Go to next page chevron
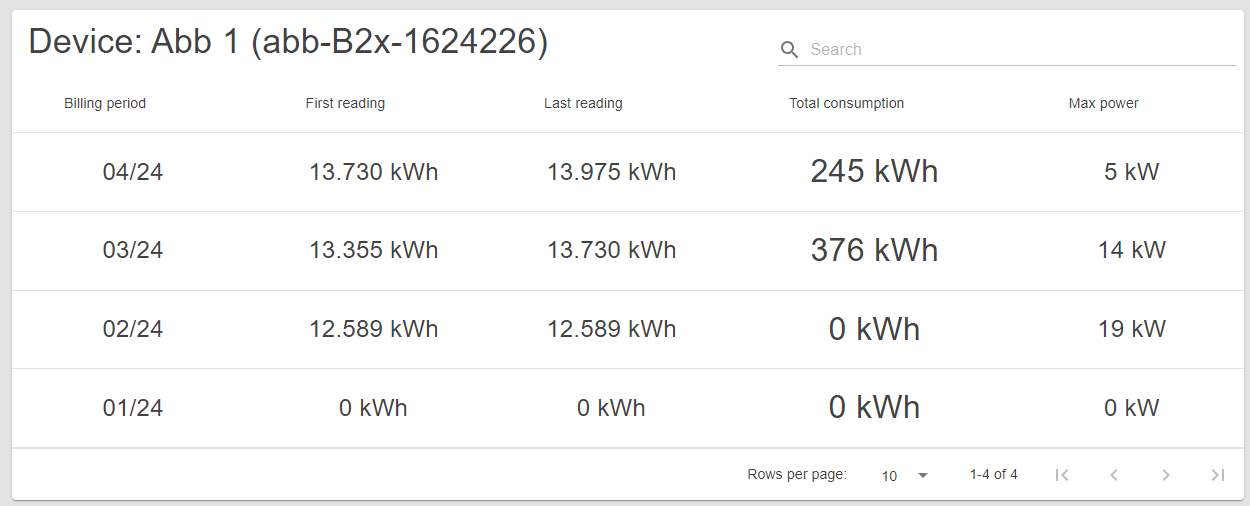Screen dimensions: 1250x506 click(1166, 475)
